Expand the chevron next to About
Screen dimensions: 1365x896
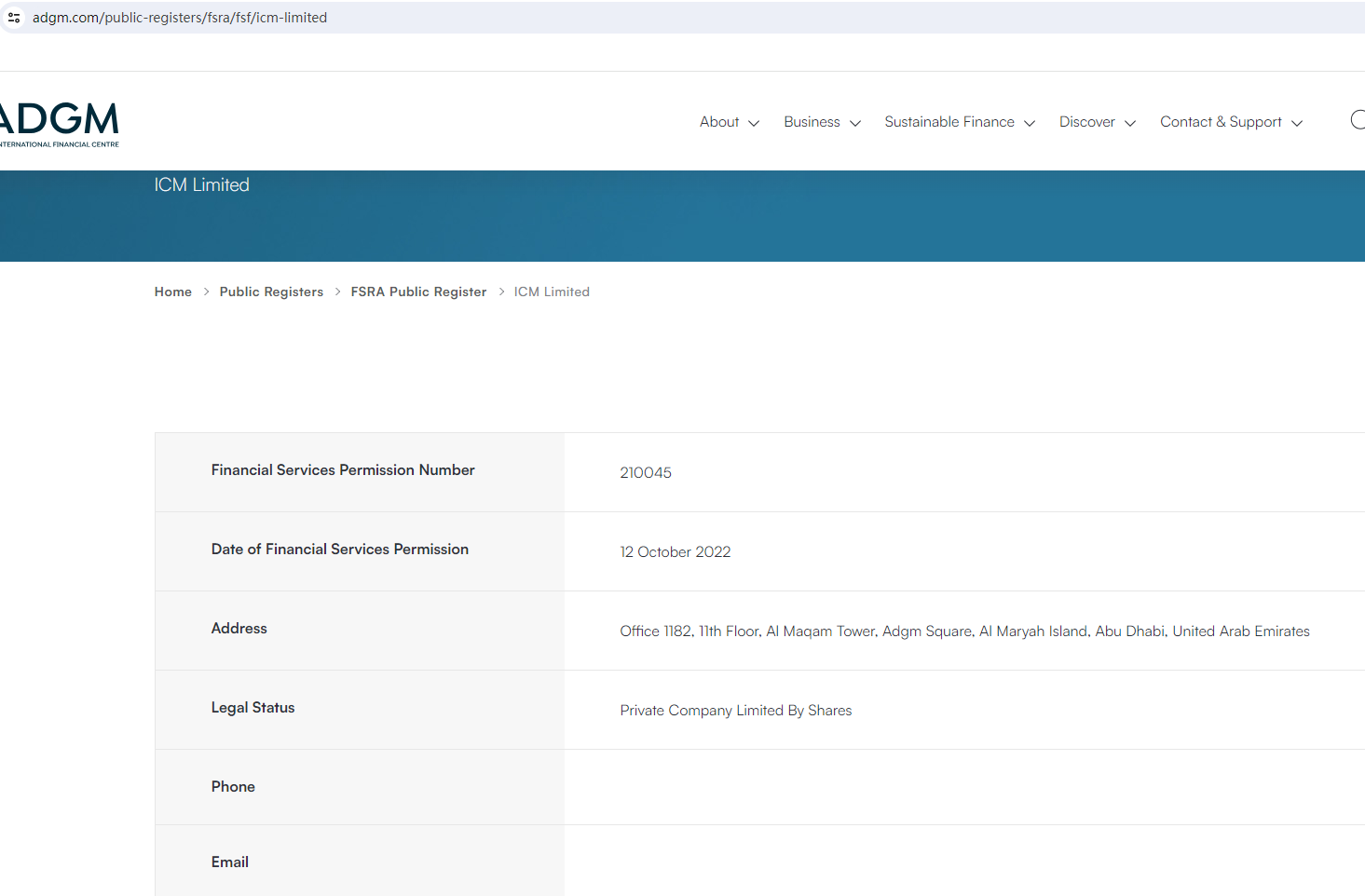click(x=754, y=123)
